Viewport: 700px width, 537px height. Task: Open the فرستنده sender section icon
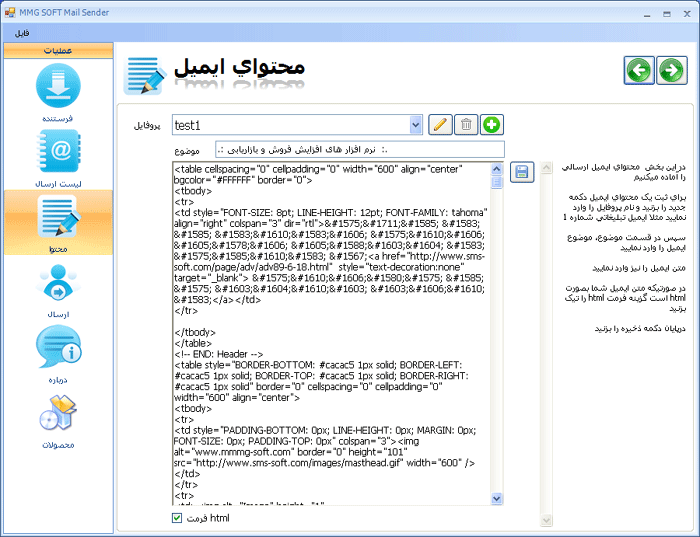pyautogui.click(x=58, y=86)
